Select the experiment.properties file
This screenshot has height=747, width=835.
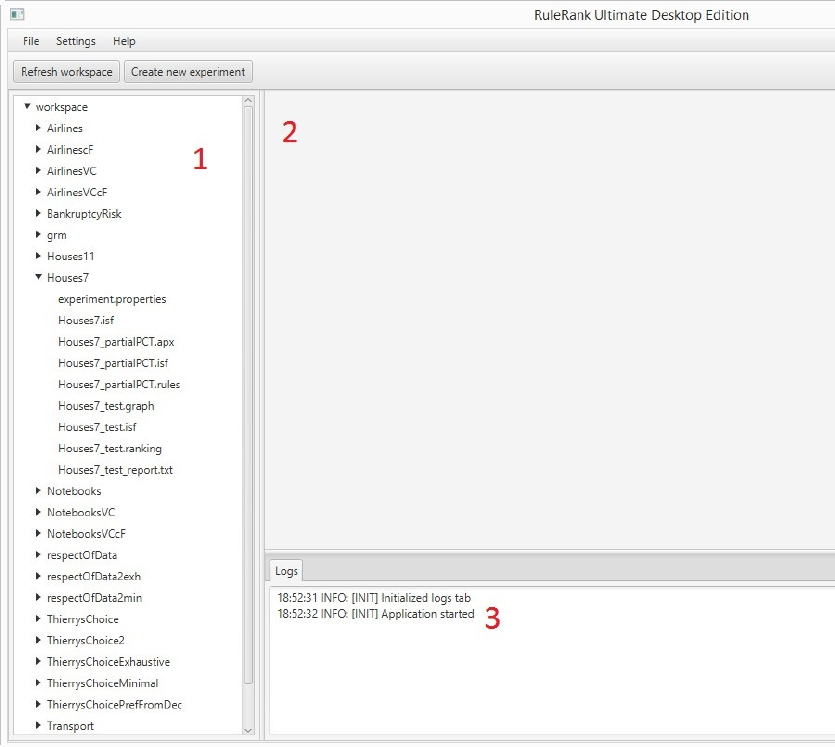pyautogui.click(x=112, y=299)
